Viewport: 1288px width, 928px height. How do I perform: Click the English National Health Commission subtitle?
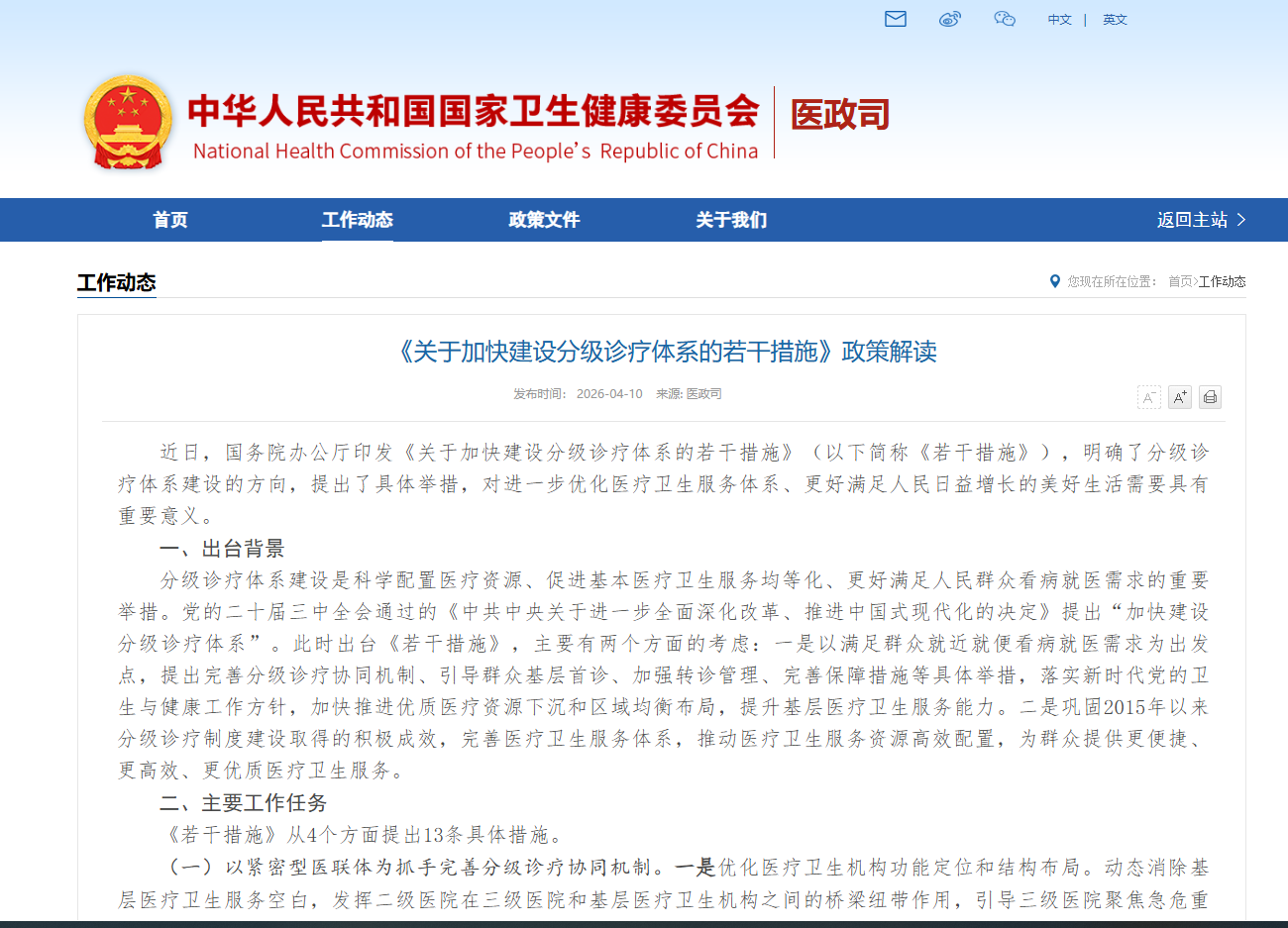[476, 152]
